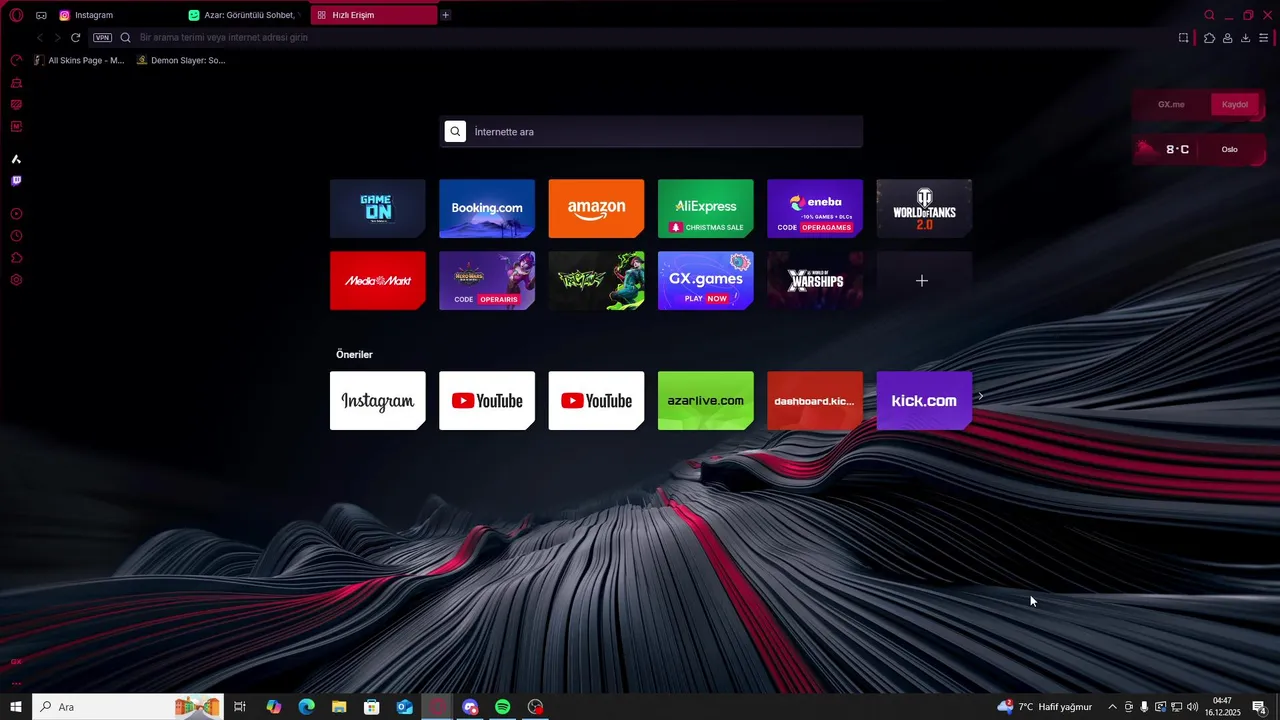Image resolution: width=1280 pixels, height=720 pixels.
Task: Reload the current page
Action: click(x=75, y=37)
